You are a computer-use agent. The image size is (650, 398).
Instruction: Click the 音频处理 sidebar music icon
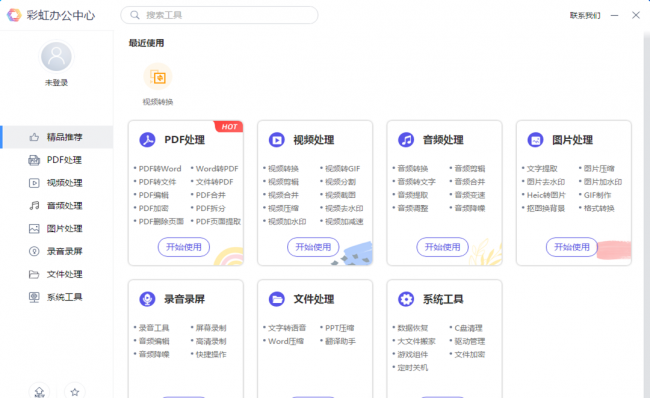34,206
